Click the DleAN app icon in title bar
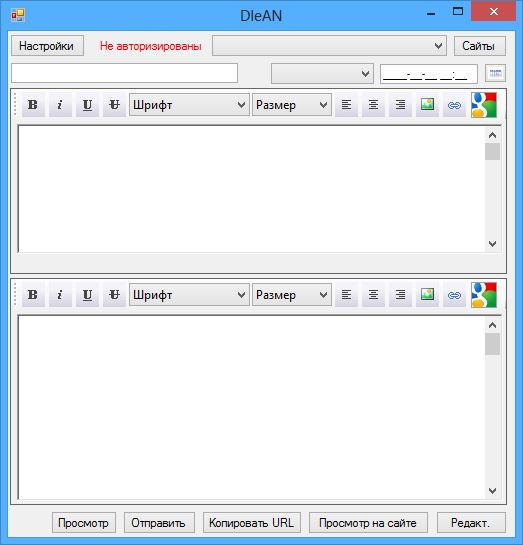The image size is (523, 545). coord(17,15)
